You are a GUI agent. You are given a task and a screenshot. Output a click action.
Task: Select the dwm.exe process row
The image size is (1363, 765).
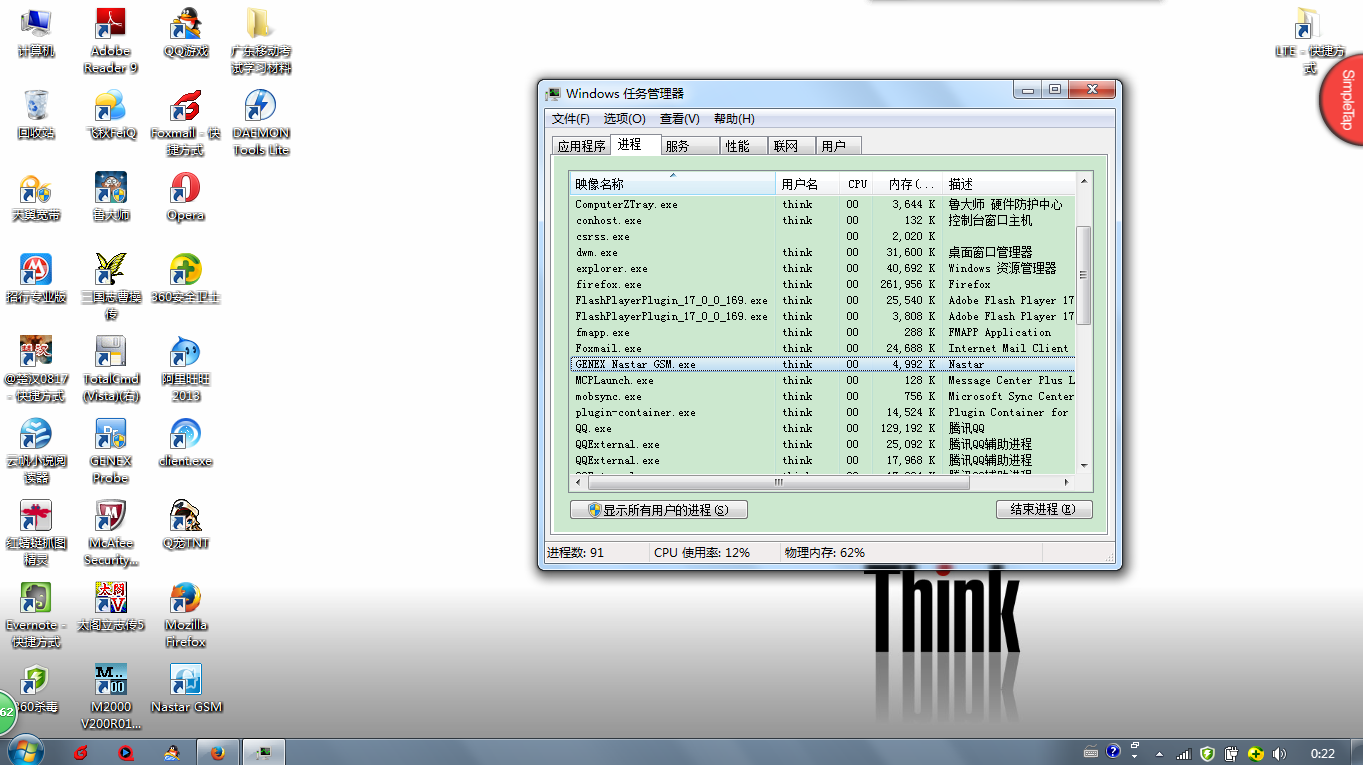(x=823, y=252)
